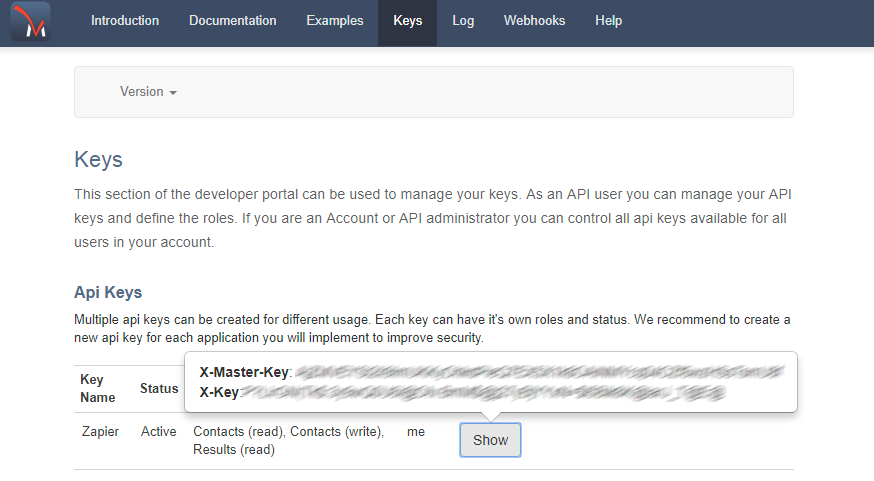
Task: Open the Introduction page
Action: (125, 21)
